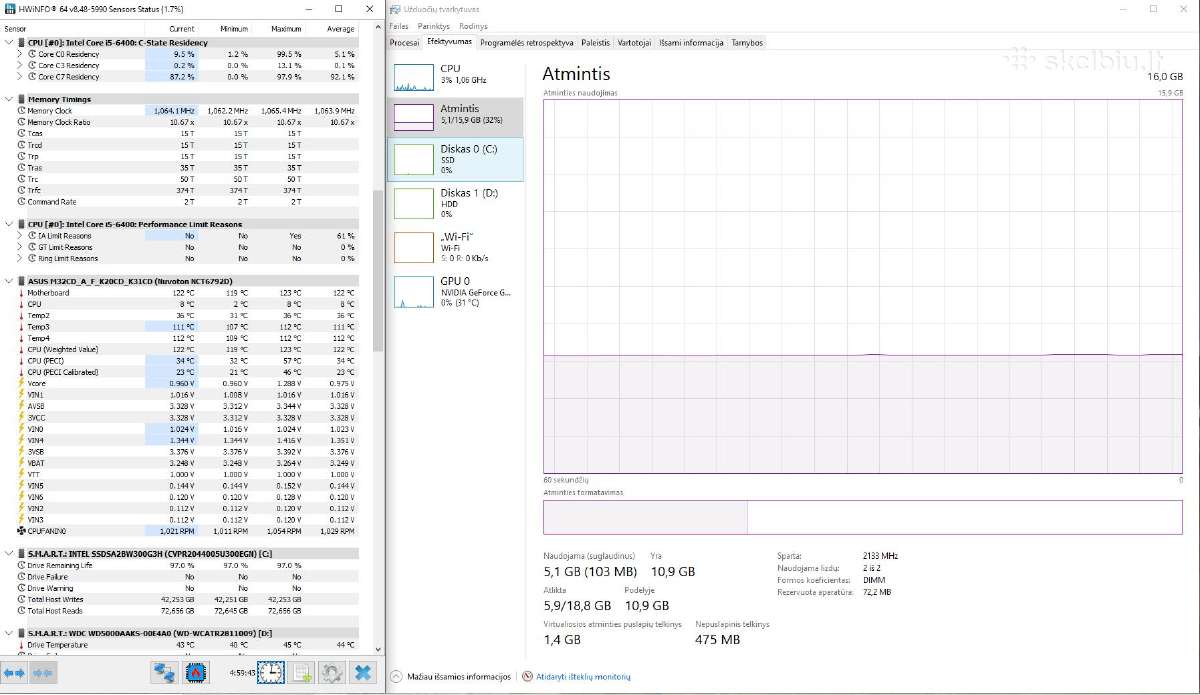Expand Core C7 Residency row
The height and width of the screenshot is (695, 1200).
(x=20, y=76)
